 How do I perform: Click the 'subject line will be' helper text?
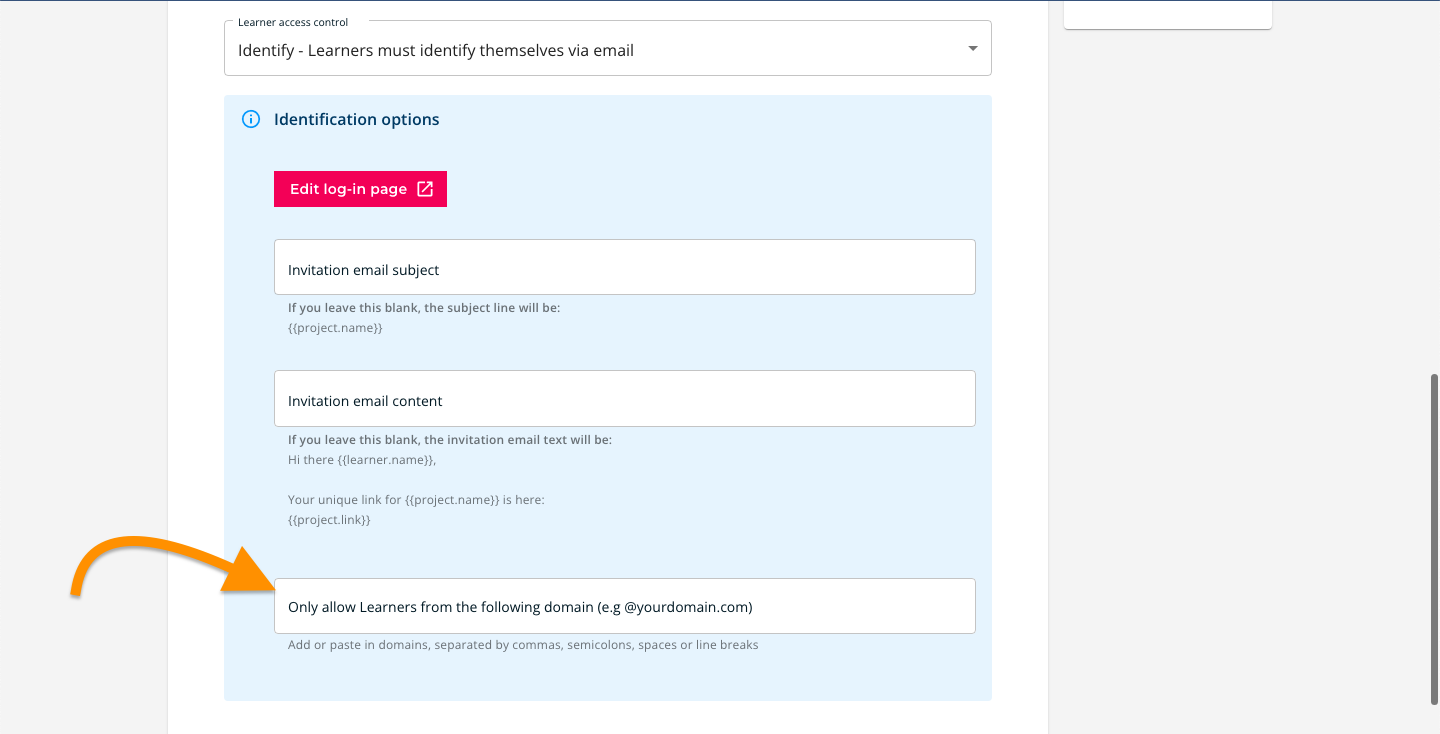click(x=424, y=308)
